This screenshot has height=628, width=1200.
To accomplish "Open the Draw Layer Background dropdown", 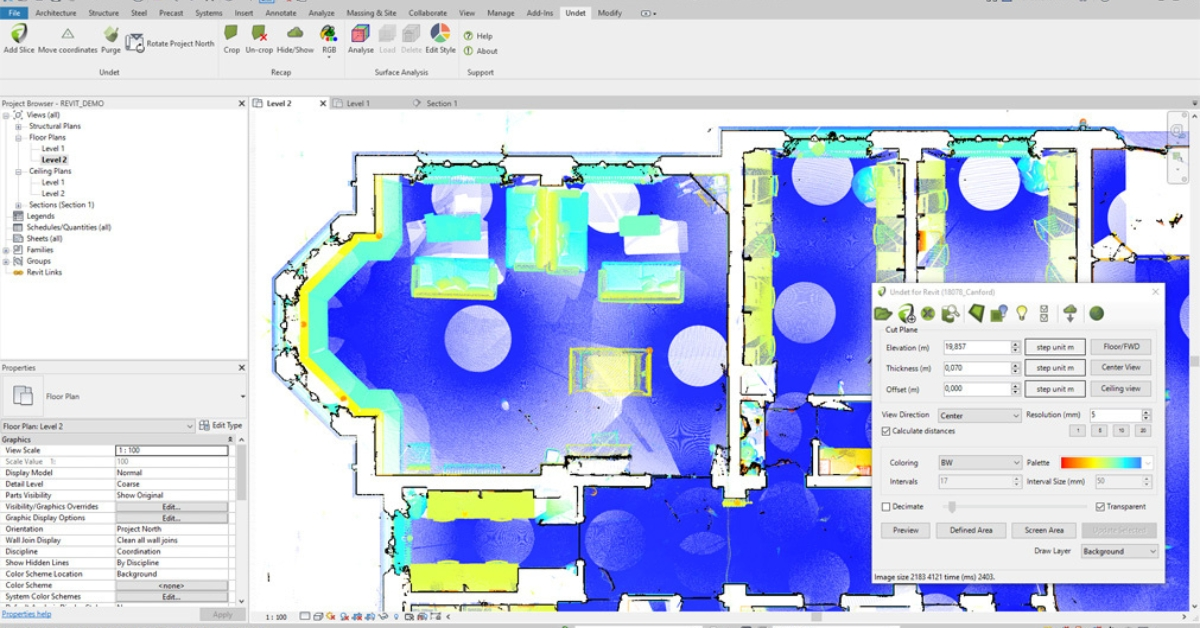I will (x=1120, y=551).
